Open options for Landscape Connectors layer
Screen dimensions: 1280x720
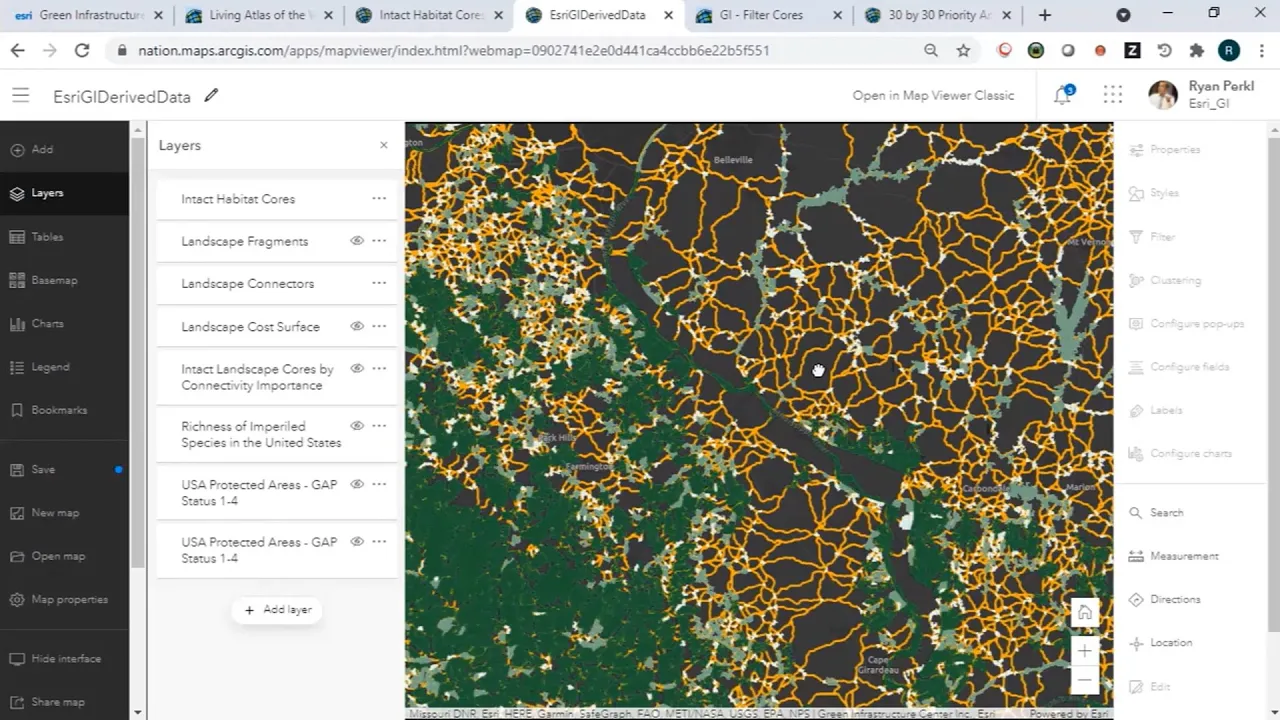379,283
